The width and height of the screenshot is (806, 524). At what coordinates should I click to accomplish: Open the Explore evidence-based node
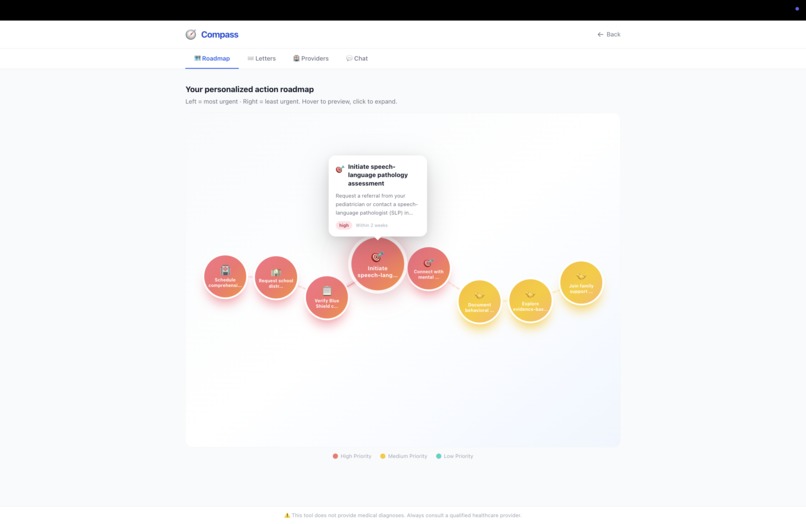pos(530,301)
